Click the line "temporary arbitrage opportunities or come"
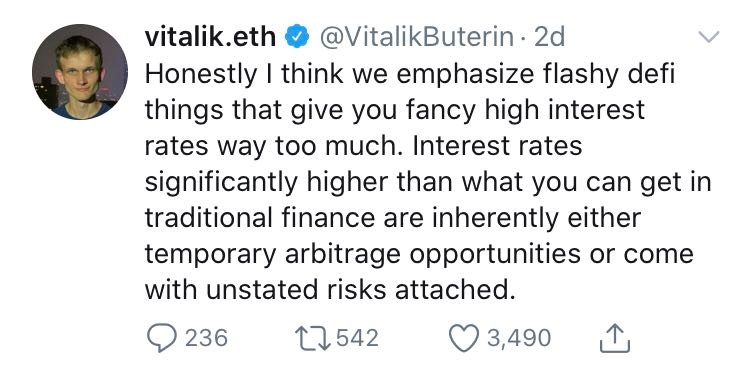This screenshot has width=750, height=367. point(419,254)
